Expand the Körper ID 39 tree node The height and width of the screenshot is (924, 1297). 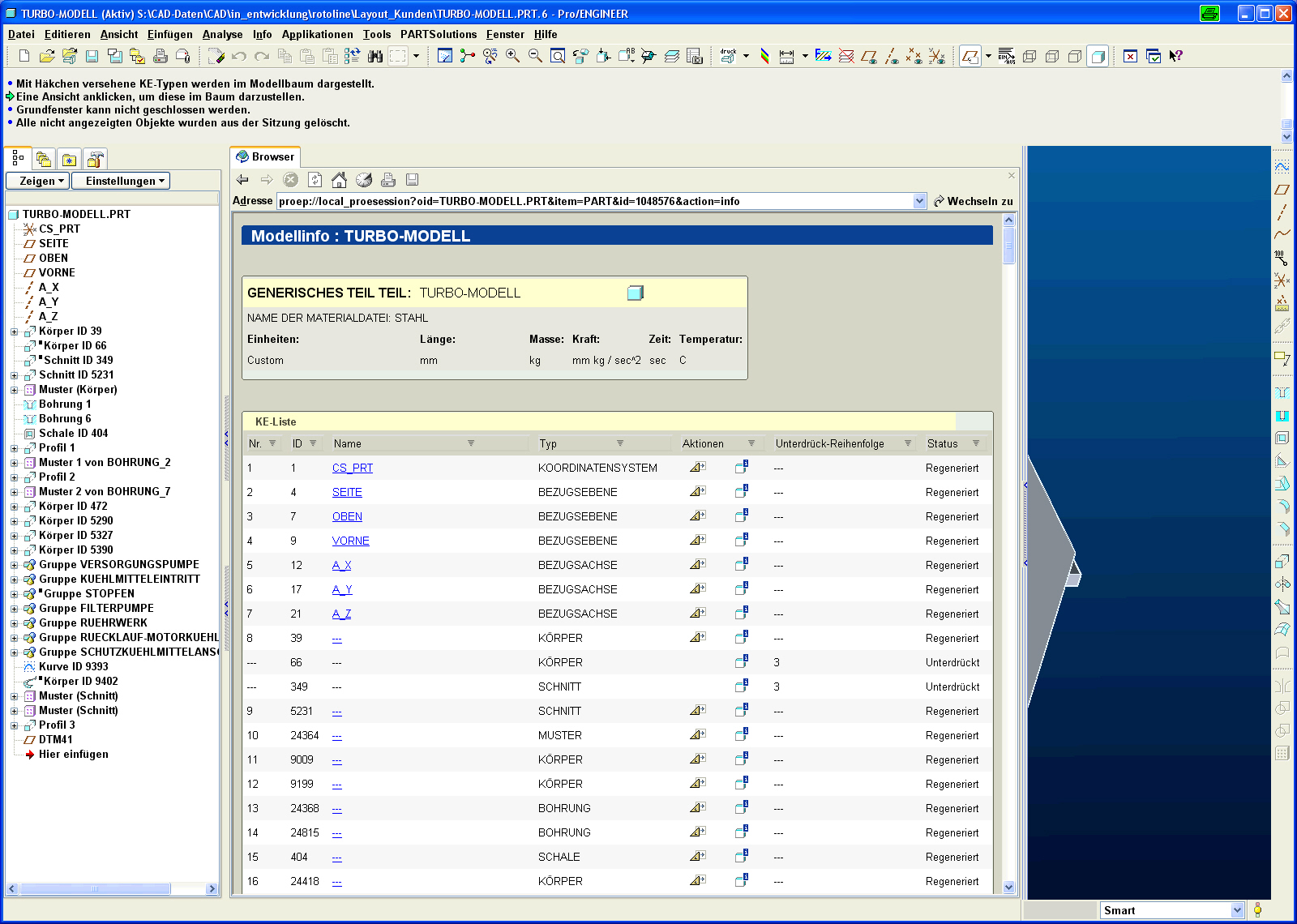(14, 332)
